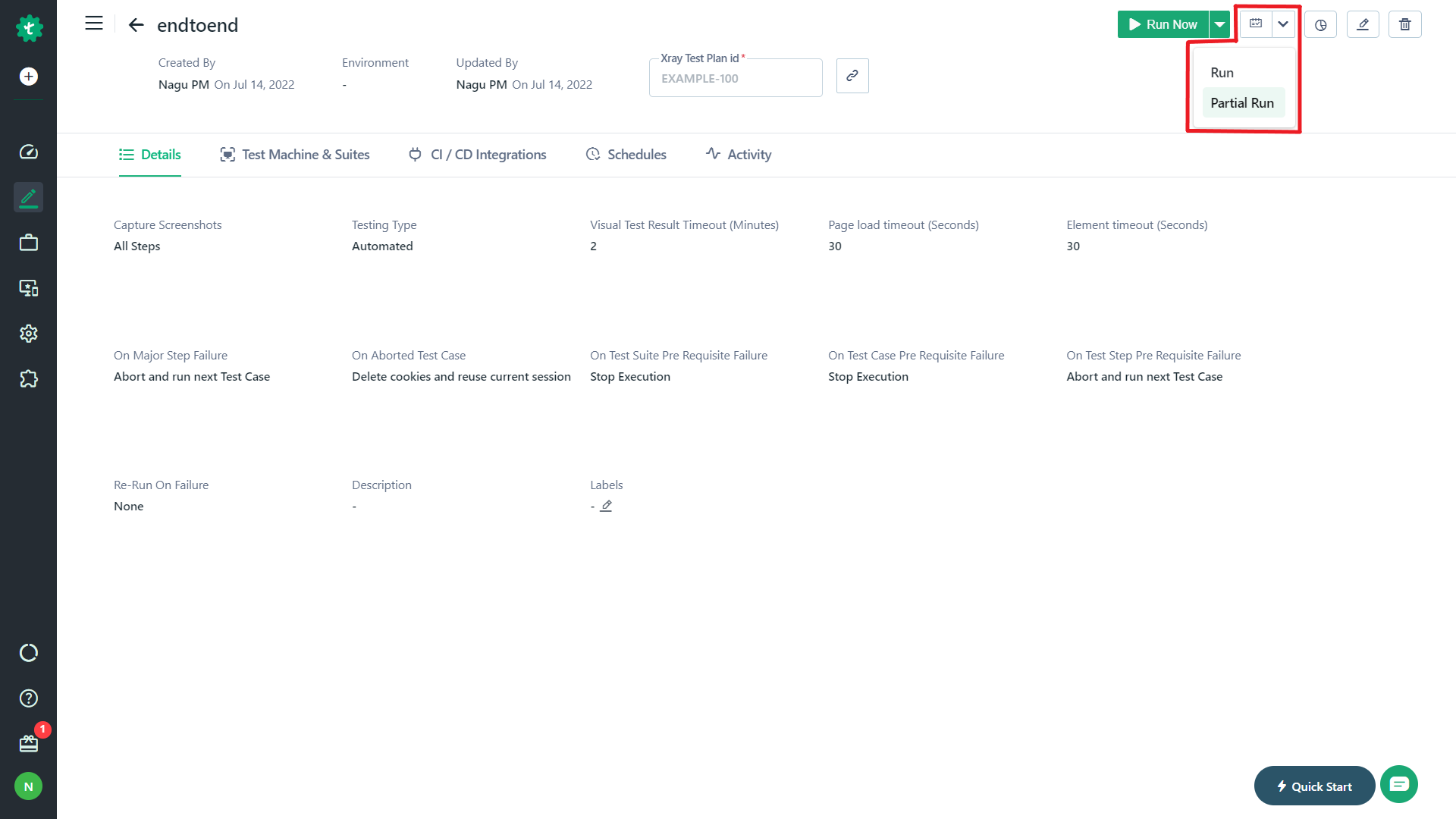Click the Nagu PM name under Created By
The height and width of the screenshot is (819, 1456).
[x=184, y=85]
